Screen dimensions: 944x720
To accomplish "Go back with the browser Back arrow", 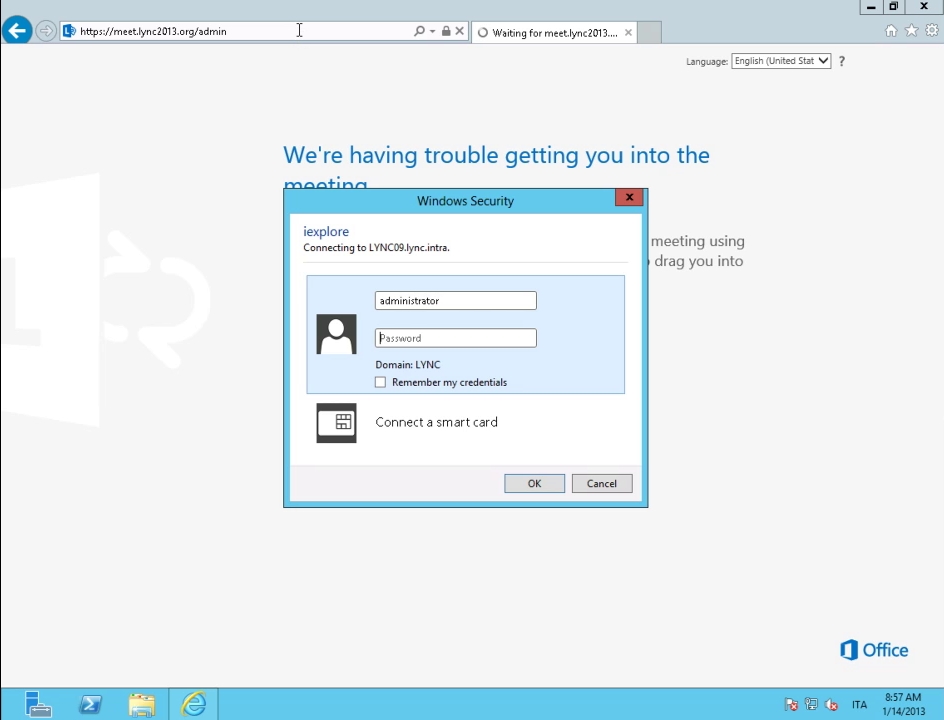I will [x=17, y=30].
